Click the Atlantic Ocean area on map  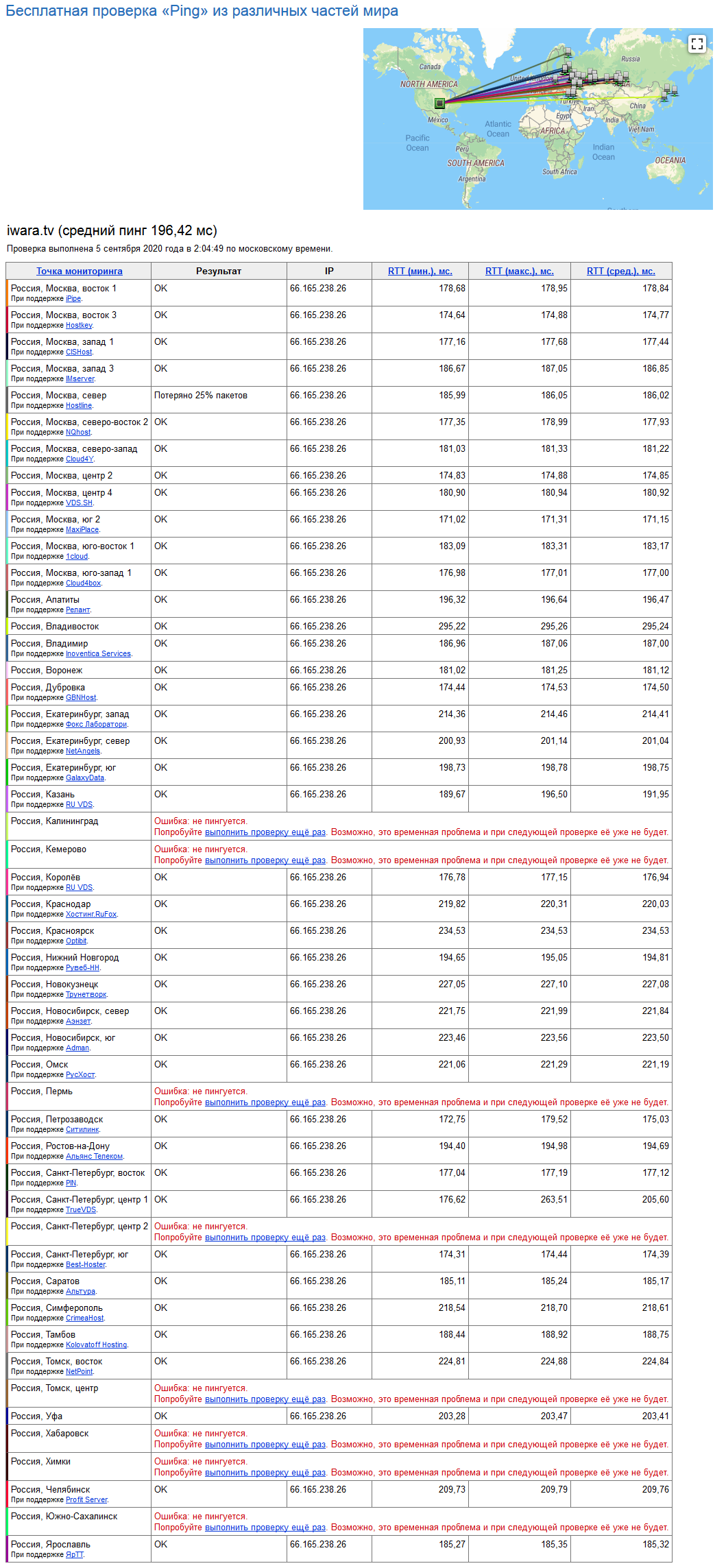pyautogui.click(x=498, y=129)
